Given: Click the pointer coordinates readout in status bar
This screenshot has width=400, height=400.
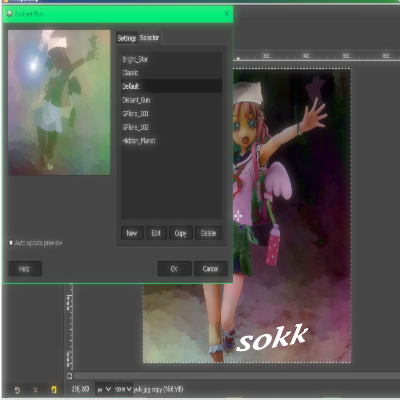Looking at the screenshot, I should (x=80, y=389).
